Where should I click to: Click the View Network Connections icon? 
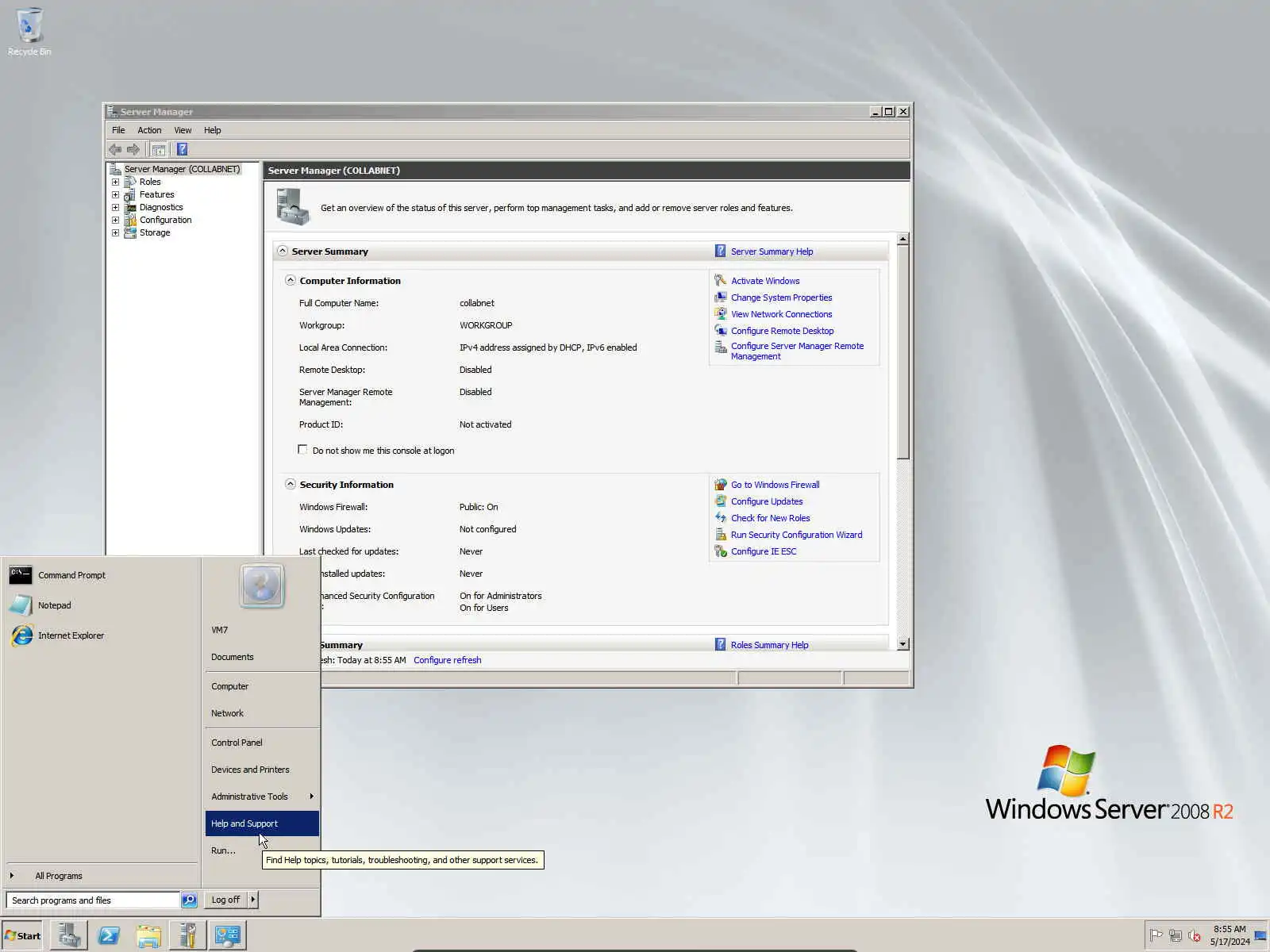[x=720, y=313]
